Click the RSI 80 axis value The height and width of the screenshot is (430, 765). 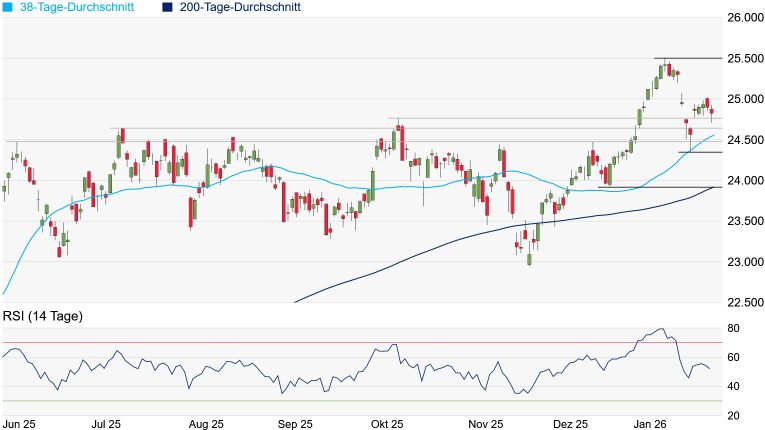(x=733, y=328)
